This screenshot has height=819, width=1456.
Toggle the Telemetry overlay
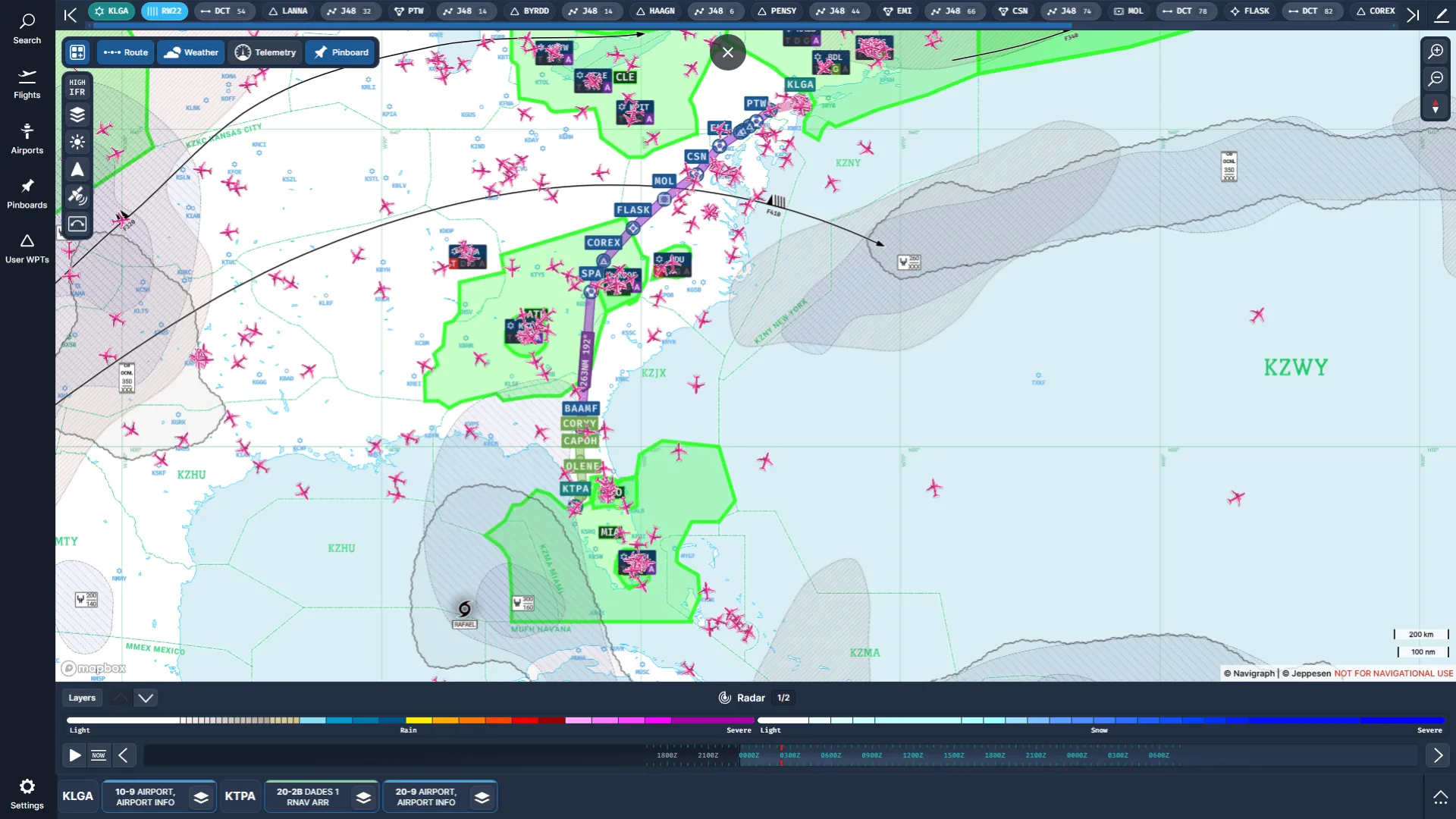click(x=265, y=52)
